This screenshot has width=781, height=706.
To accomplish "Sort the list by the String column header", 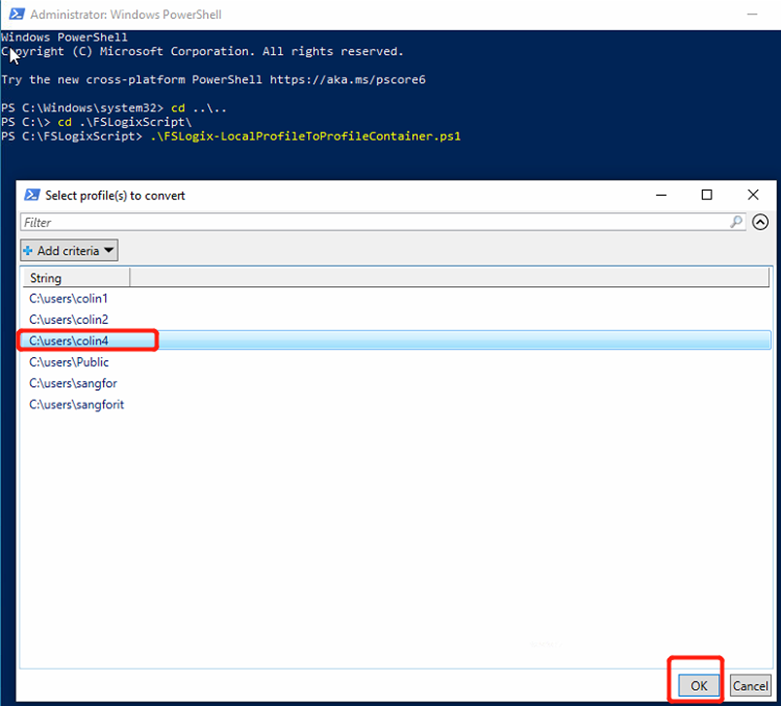I will click(75, 278).
